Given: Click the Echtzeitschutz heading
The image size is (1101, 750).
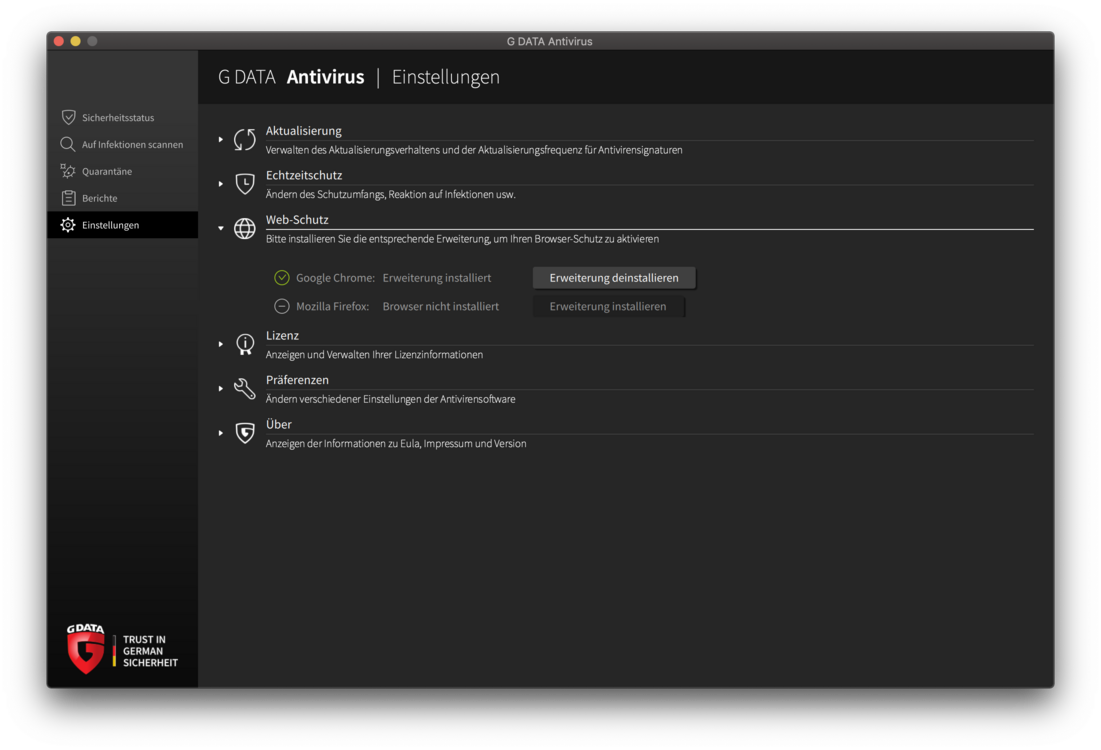Looking at the screenshot, I should pos(304,175).
